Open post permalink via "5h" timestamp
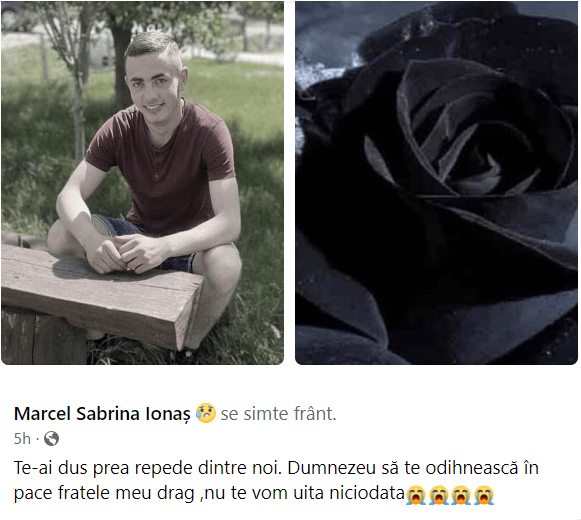This screenshot has width=581, height=520. 22,439
